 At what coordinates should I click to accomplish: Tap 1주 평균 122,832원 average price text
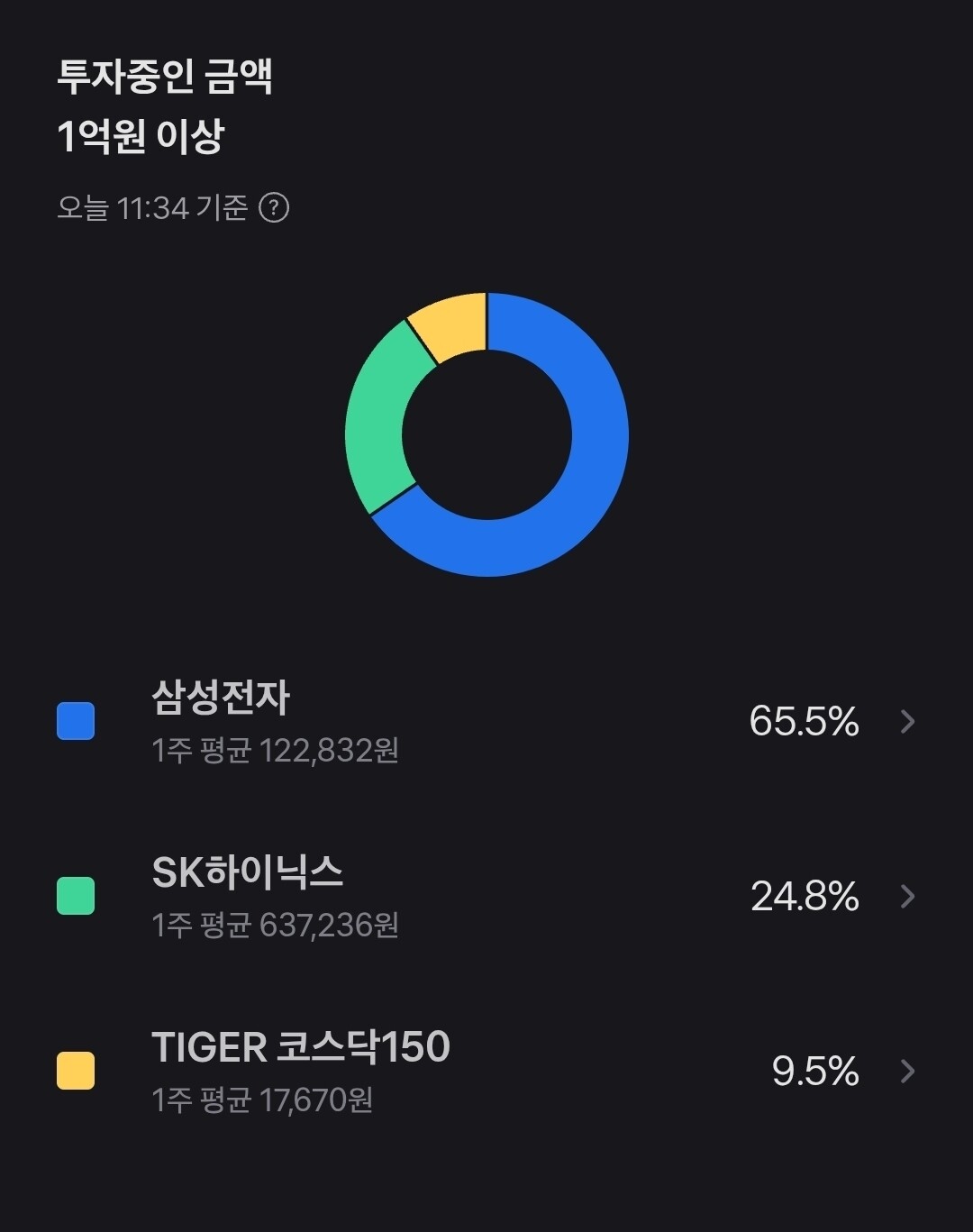point(275,750)
